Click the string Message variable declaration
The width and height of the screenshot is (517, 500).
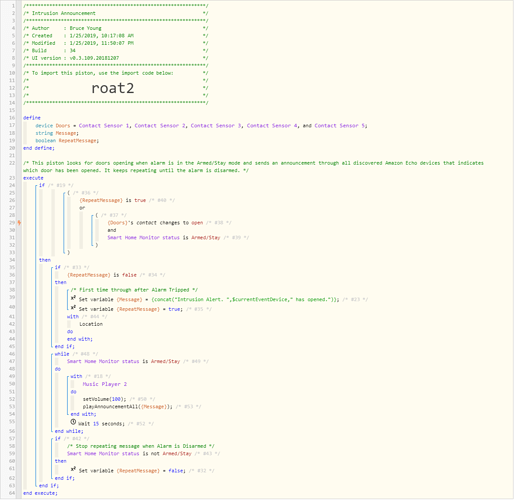click(x=57, y=133)
